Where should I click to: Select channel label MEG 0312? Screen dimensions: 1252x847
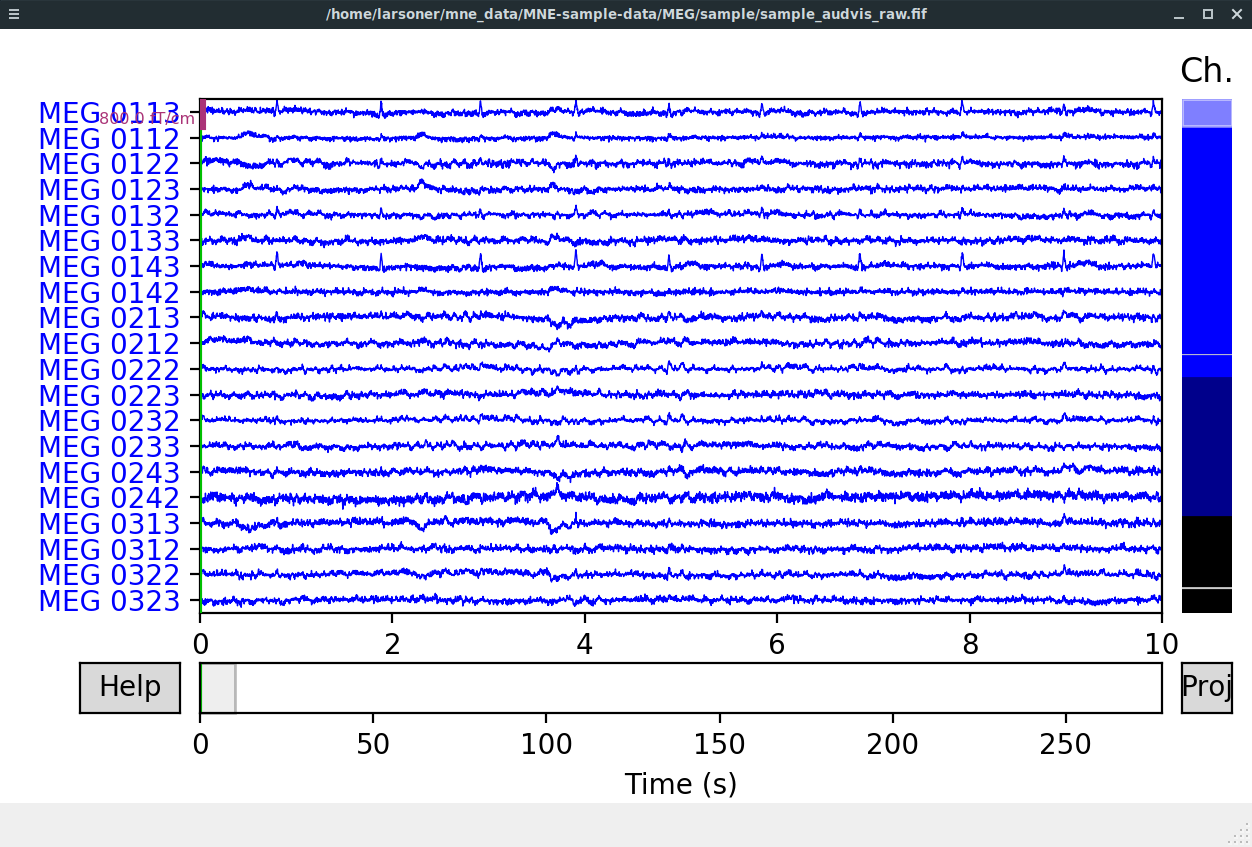click(x=109, y=550)
